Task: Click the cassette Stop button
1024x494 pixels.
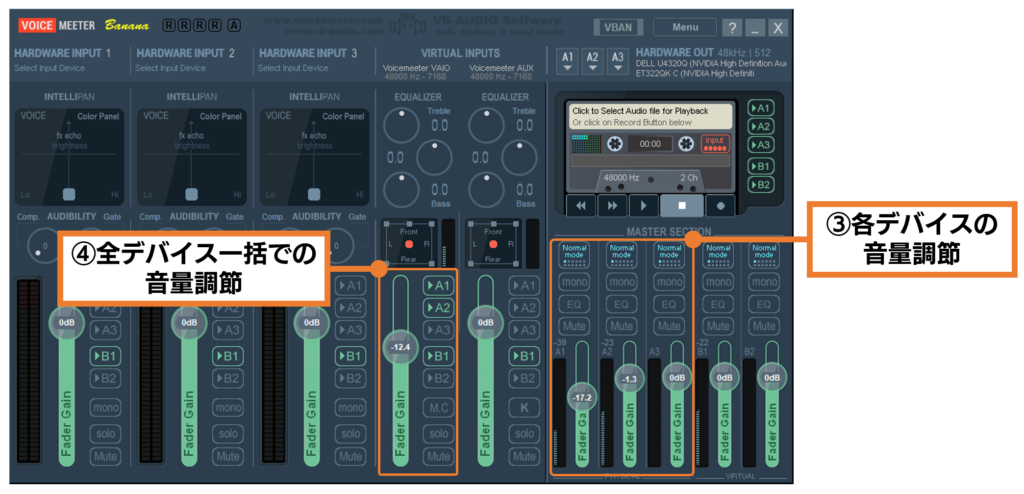Action: pyautogui.click(x=680, y=205)
